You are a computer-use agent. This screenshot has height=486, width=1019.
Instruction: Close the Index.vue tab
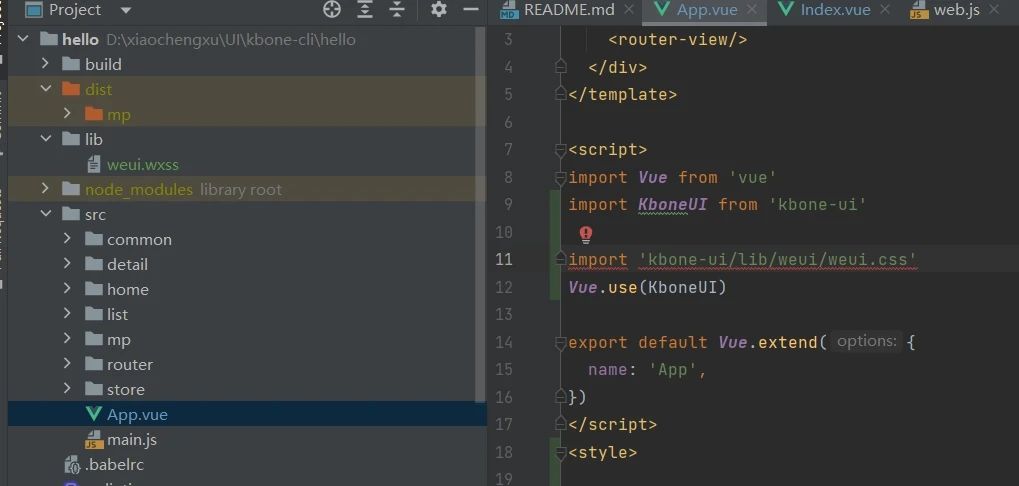click(884, 10)
